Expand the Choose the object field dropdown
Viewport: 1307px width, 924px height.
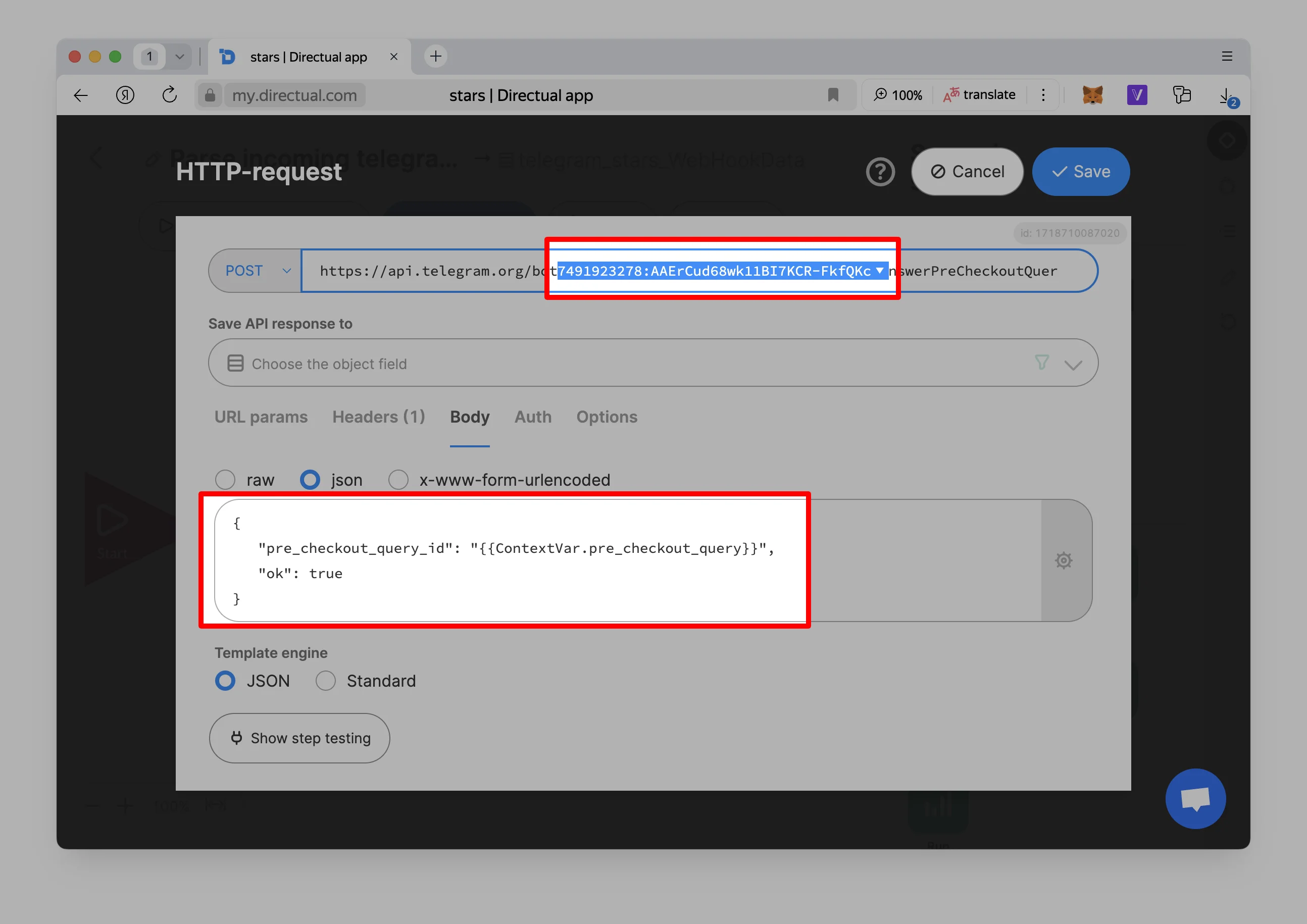click(1073, 364)
